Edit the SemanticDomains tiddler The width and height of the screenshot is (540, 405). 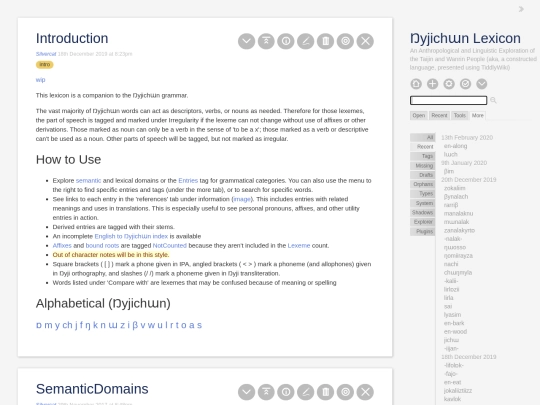[306, 392]
